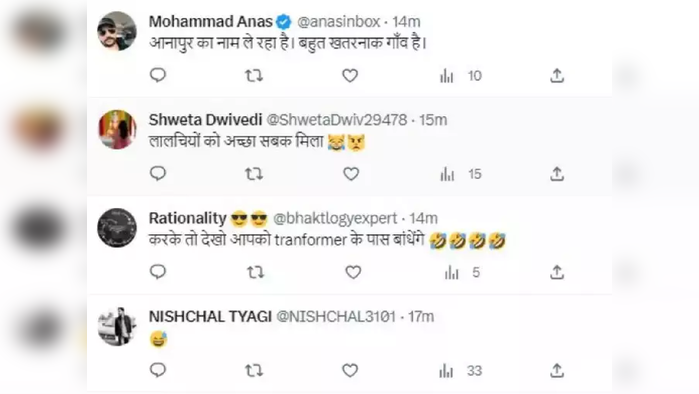This screenshot has height=394, width=699.
Task: Retweet Shweta Dwivedi's tweet
Action: [x=254, y=174]
